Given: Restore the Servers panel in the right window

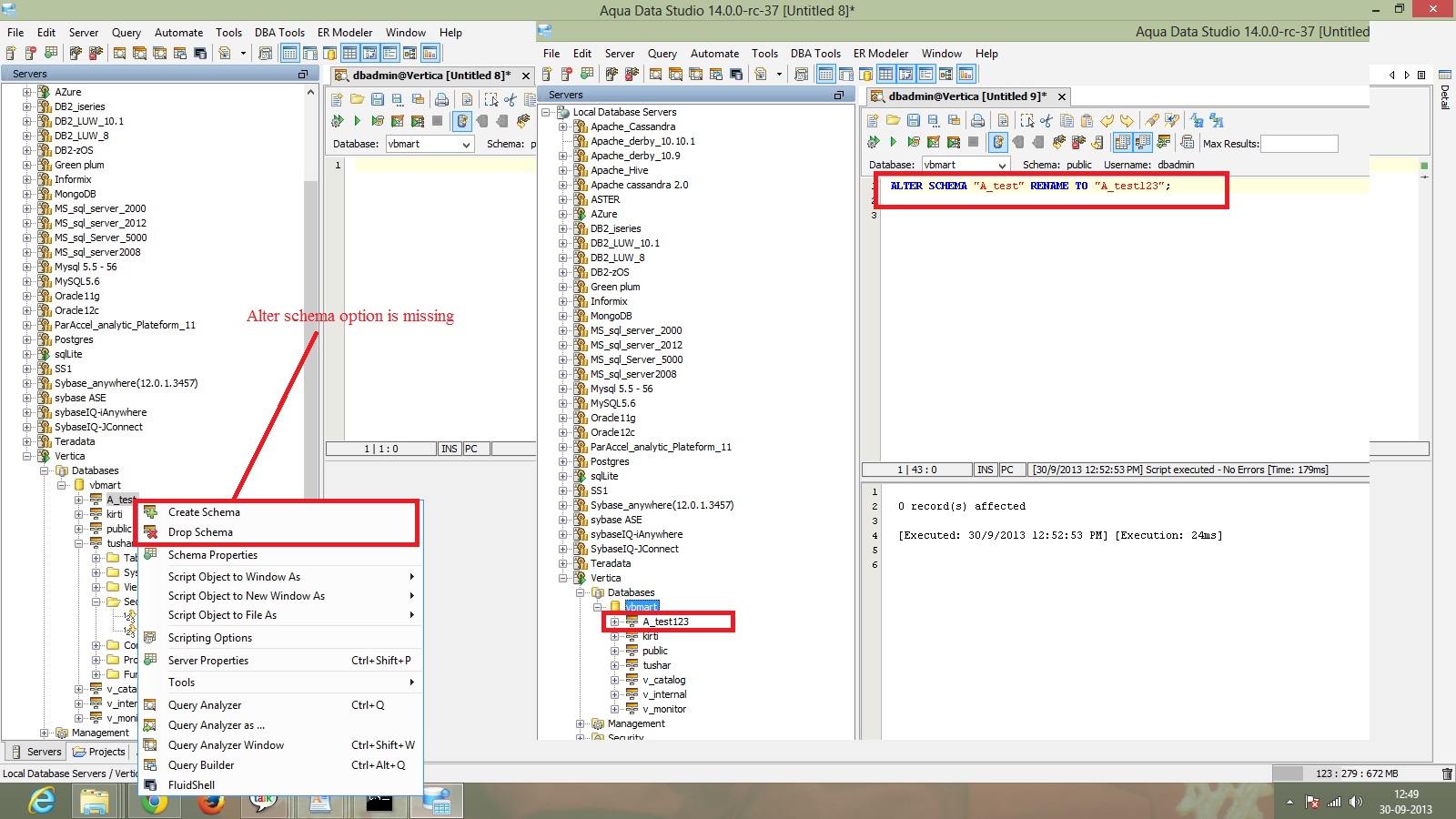Looking at the screenshot, I should (839, 95).
